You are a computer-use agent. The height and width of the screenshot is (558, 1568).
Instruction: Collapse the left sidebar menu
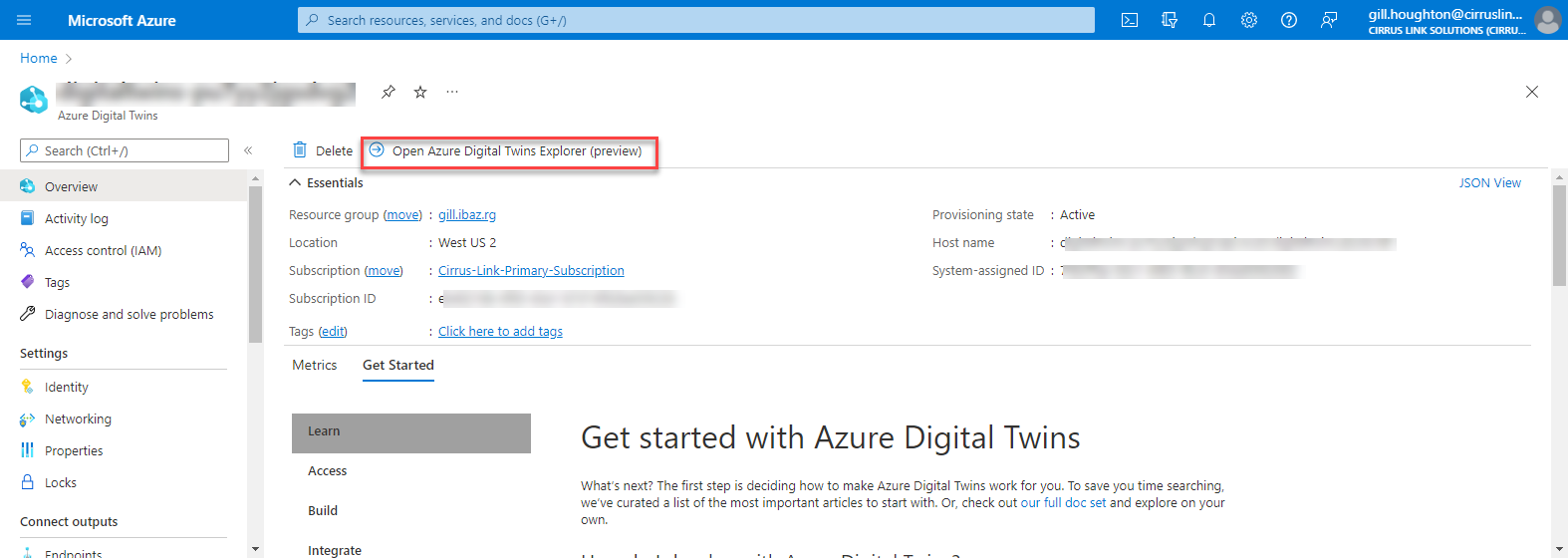coord(248,150)
